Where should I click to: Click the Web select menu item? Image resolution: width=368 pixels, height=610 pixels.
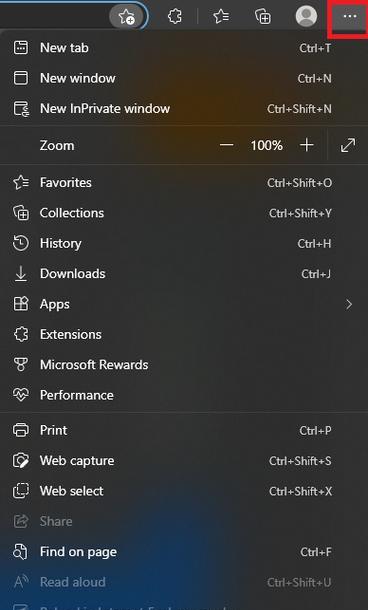[184, 491]
